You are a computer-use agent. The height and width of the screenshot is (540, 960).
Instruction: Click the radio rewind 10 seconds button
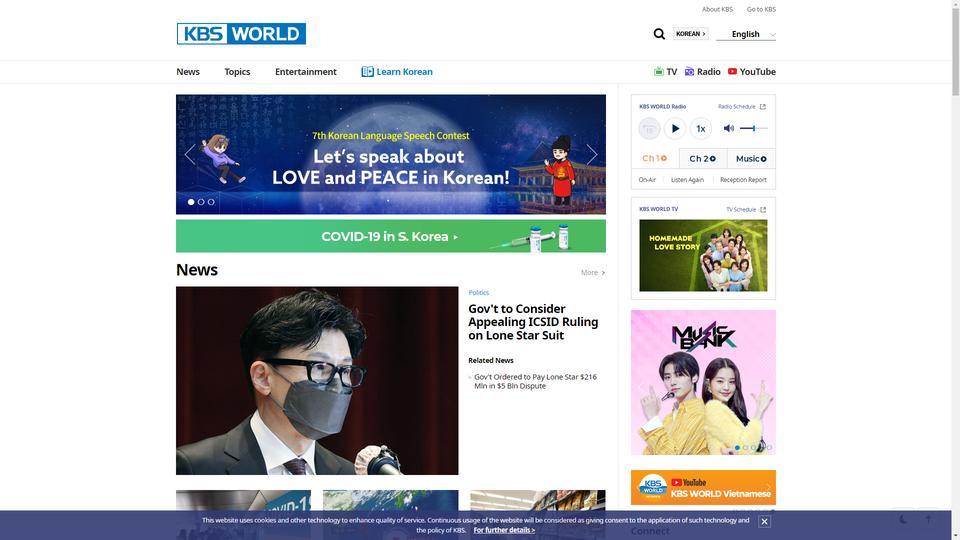649,129
